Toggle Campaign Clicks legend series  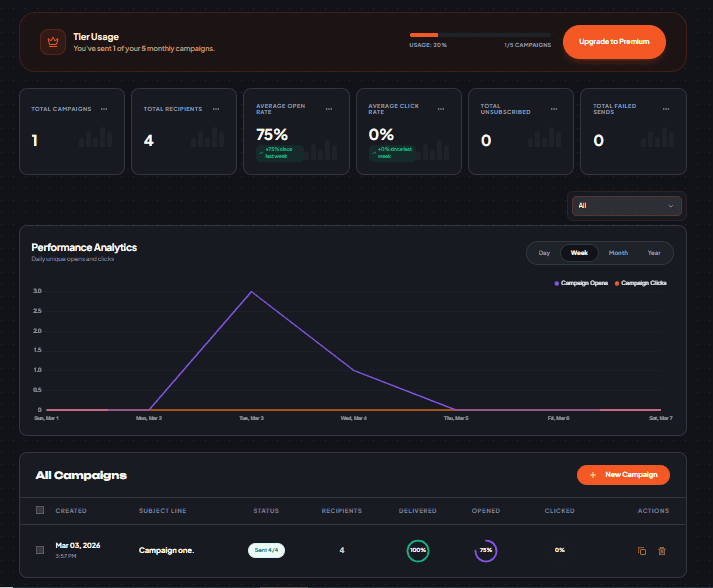(641, 283)
